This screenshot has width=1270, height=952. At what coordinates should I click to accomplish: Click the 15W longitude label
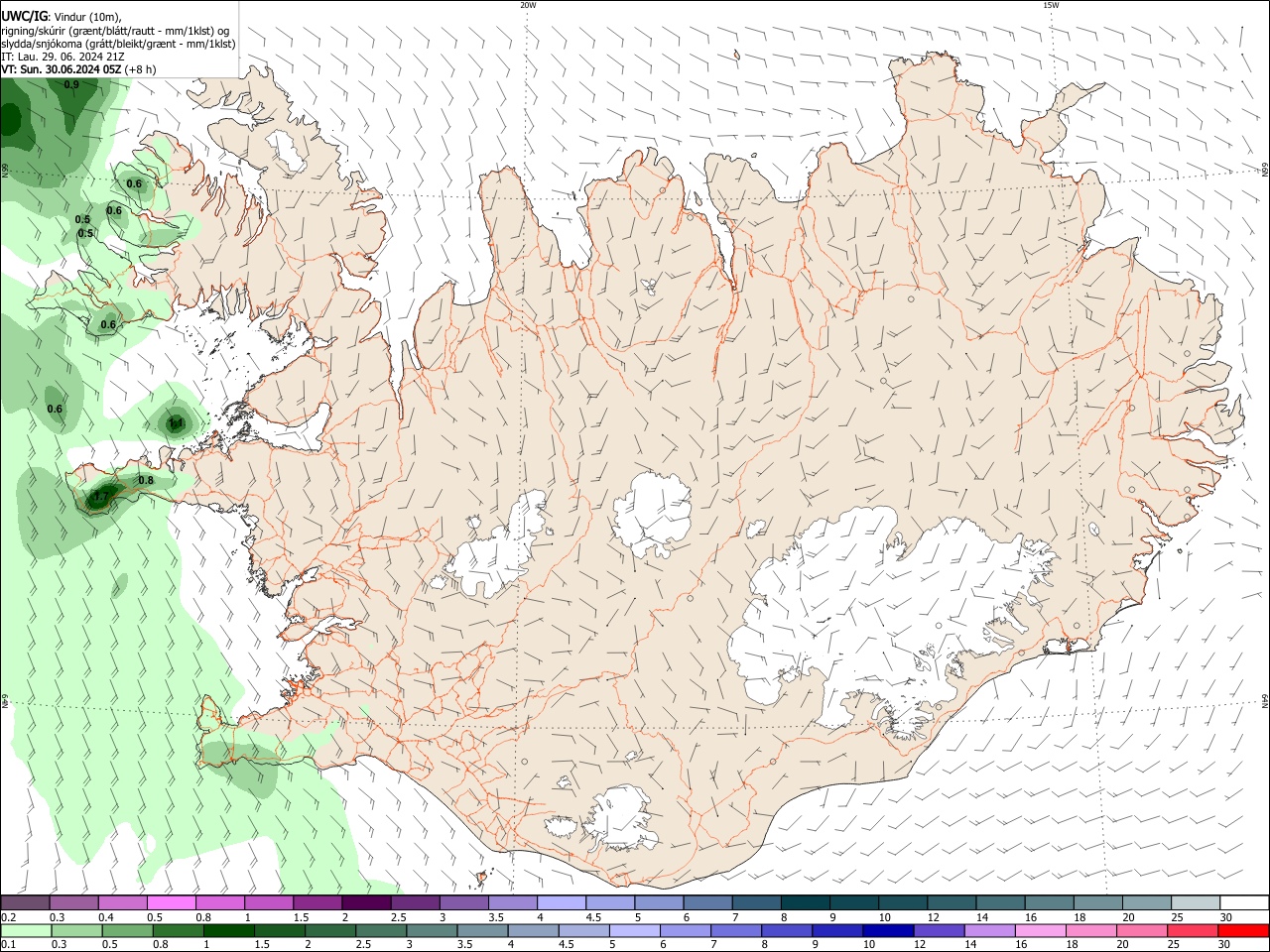point(1051,5)
